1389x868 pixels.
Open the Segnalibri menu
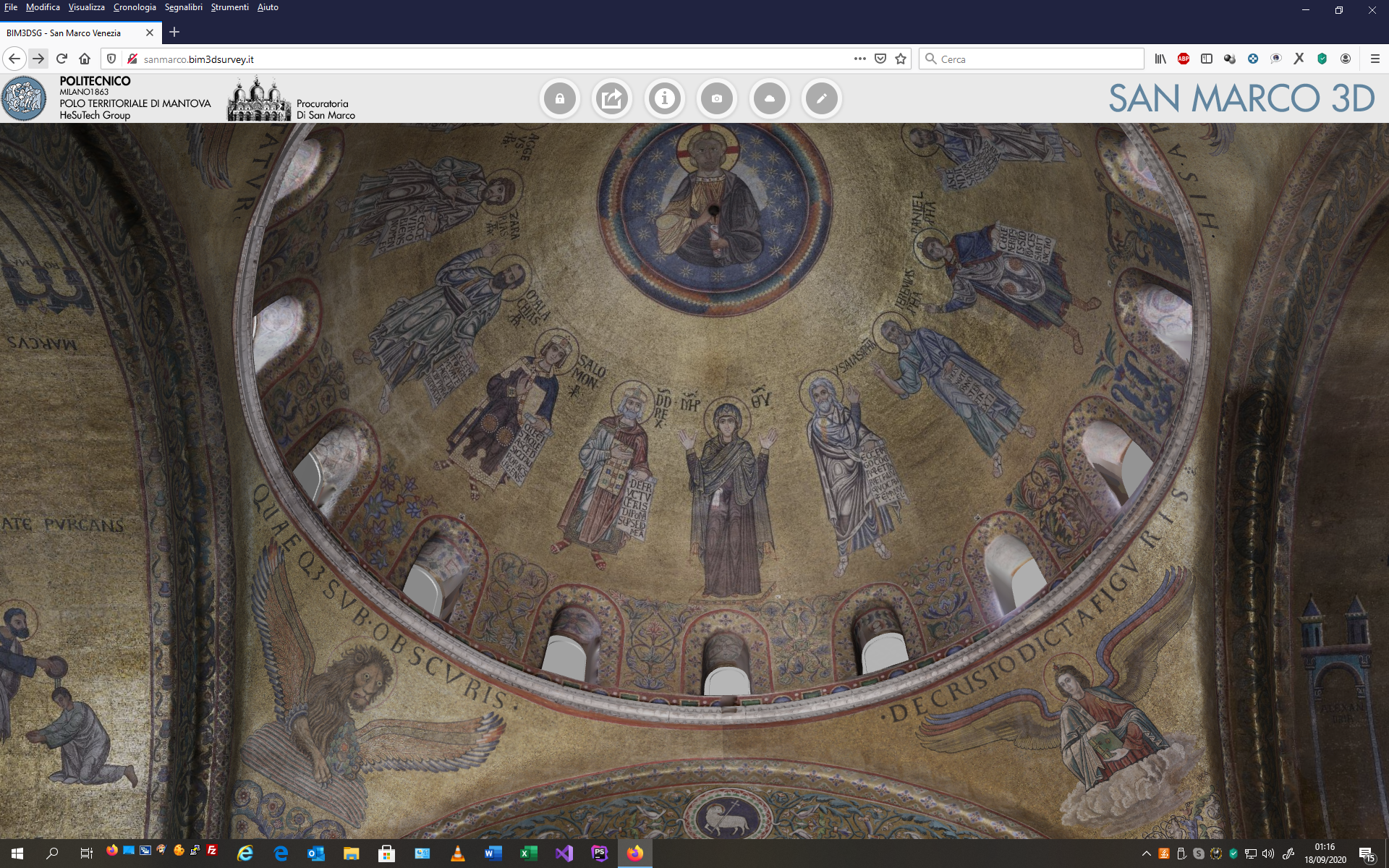(184, 7)
